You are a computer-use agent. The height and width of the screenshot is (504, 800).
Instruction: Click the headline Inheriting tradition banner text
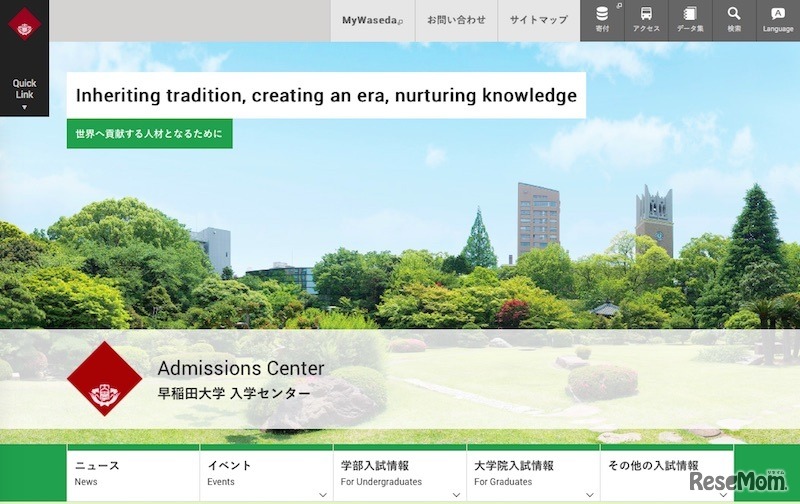tap(327, 95)
